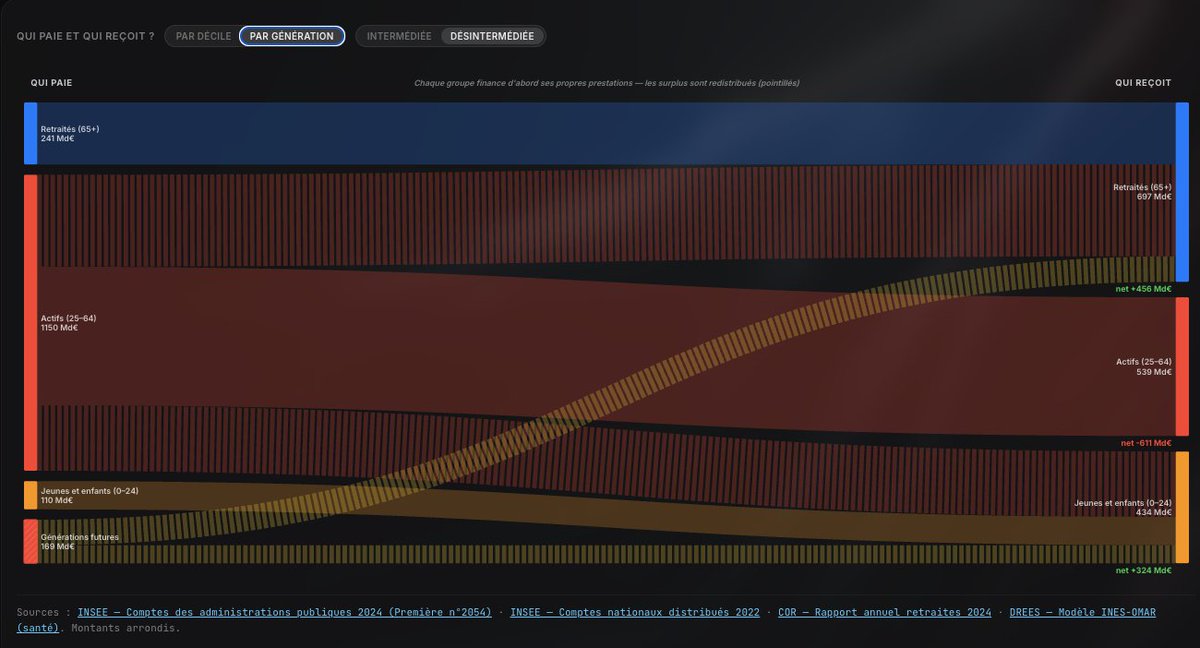Click the 'Retraités (65+) 241 Md€' label

tap(70, 134)
